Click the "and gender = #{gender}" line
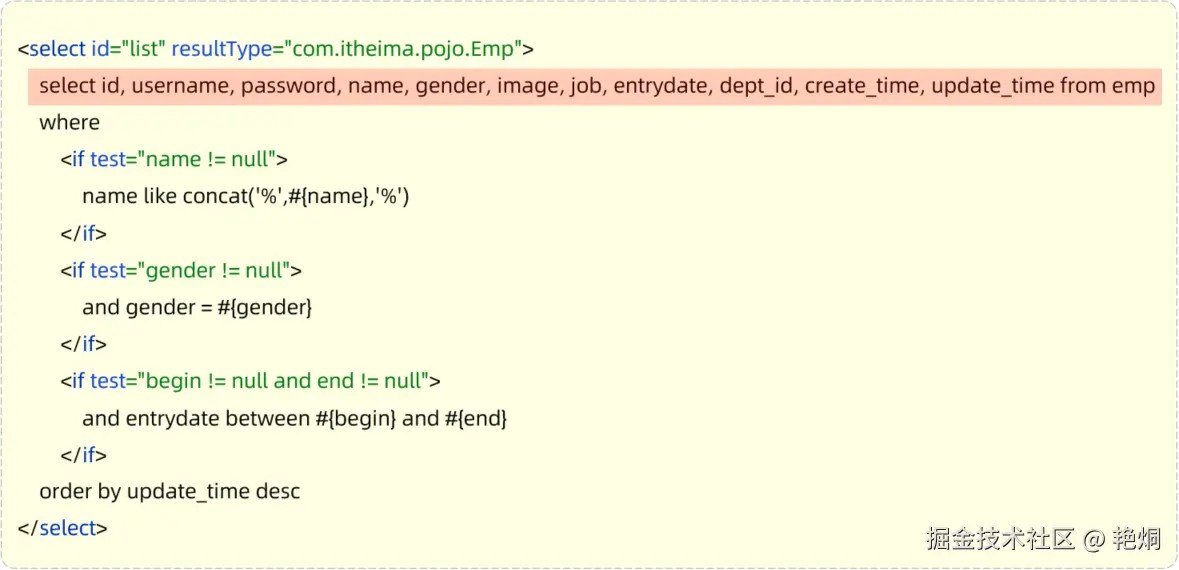1179x570 pixels. point(197,308)
